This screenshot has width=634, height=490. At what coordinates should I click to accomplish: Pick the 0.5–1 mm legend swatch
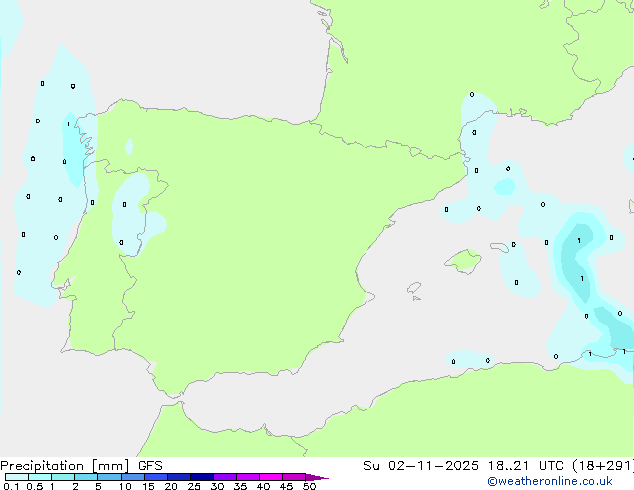(x=40, y=477)
